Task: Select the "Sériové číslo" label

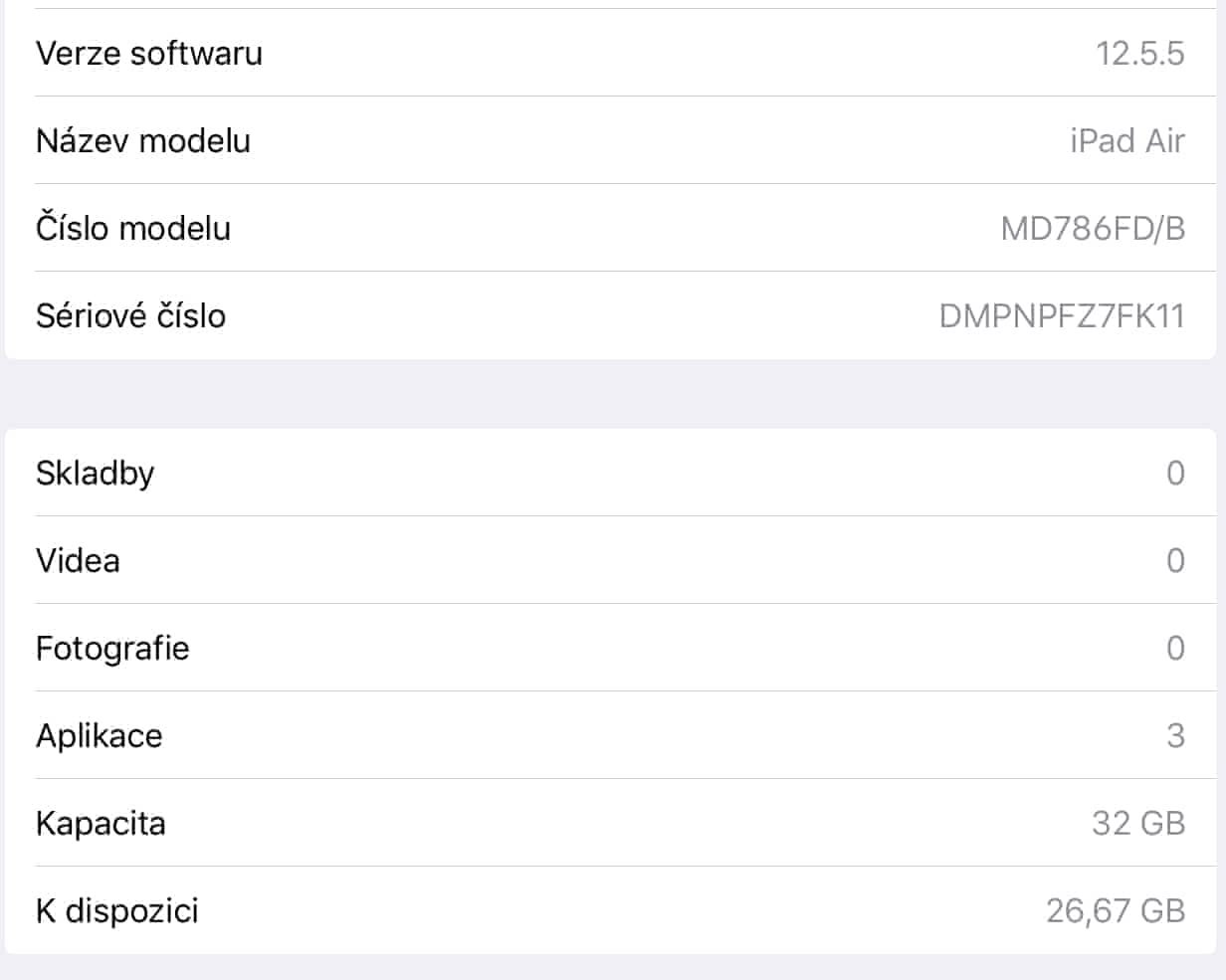Action: pyautogui.click(x=131, y=315)
